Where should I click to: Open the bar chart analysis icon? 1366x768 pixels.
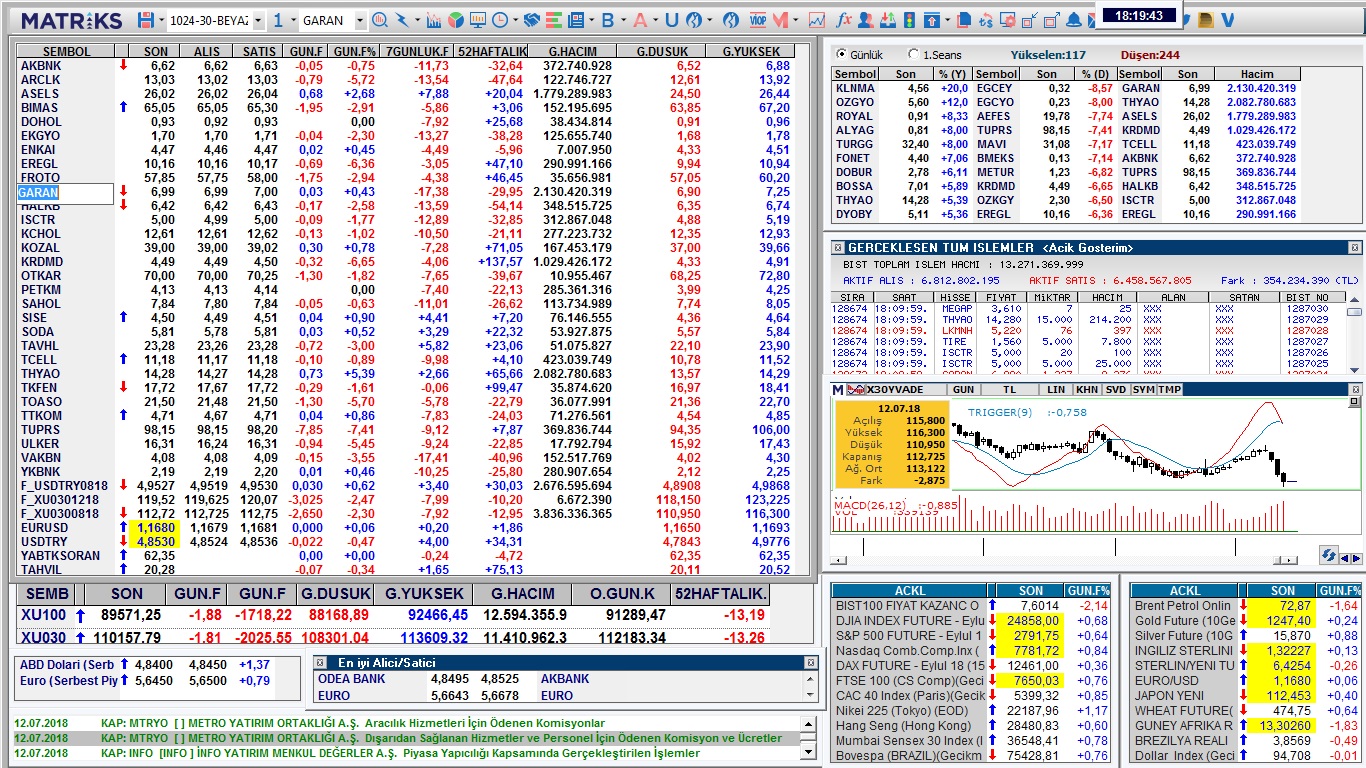click(x=434, y=20)
